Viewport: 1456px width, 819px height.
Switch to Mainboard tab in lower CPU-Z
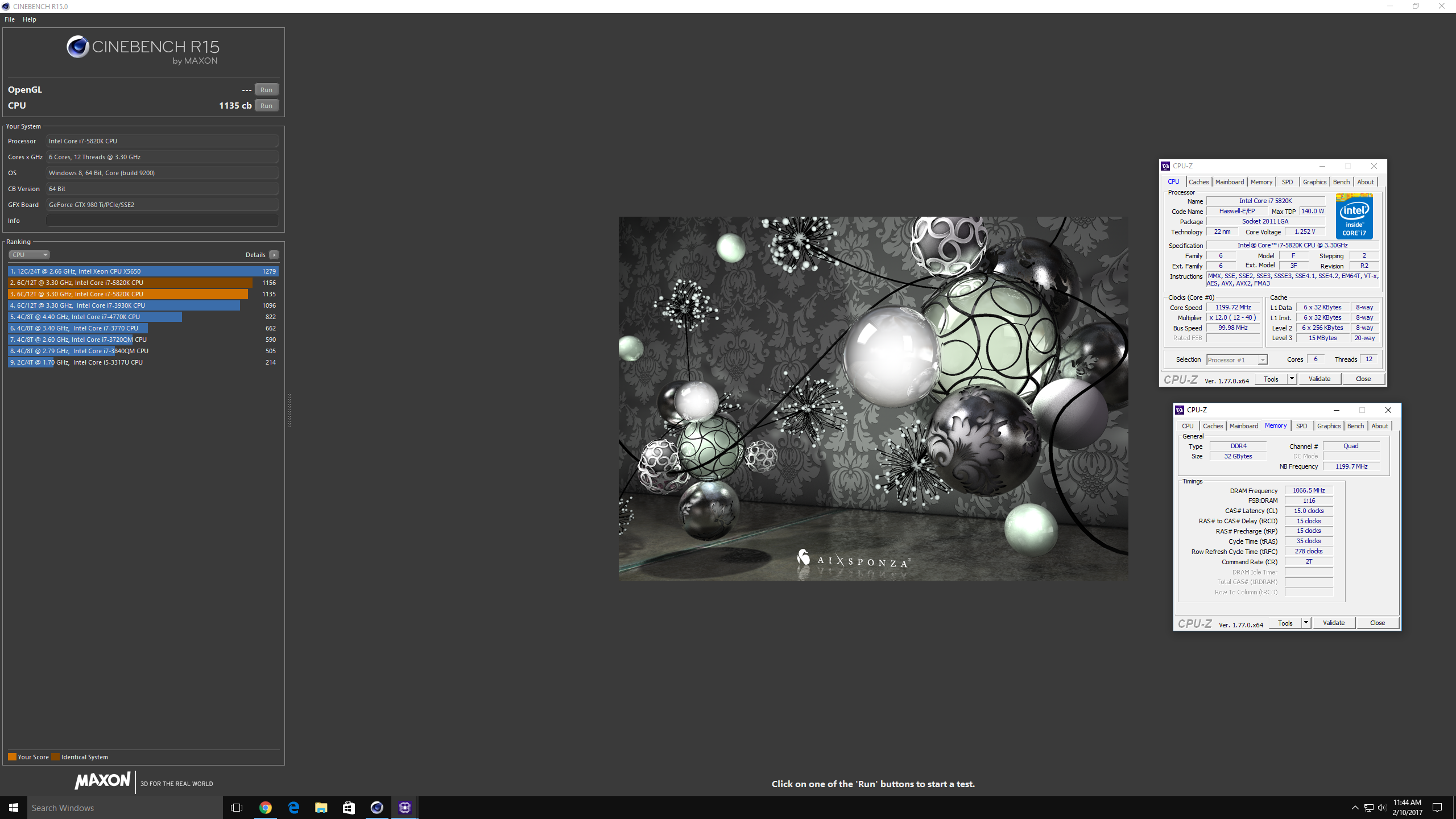click(1243, 426)
